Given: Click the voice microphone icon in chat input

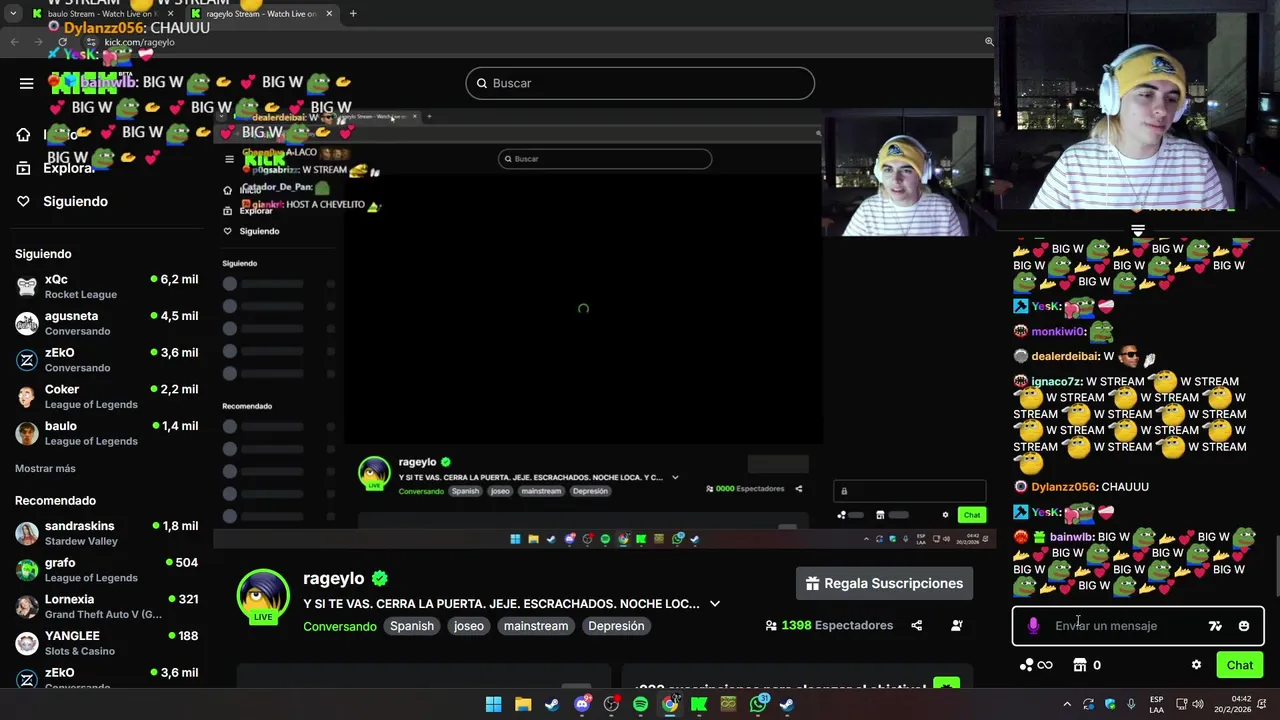Looking at the screenshot, I should tap(1033, 626).
